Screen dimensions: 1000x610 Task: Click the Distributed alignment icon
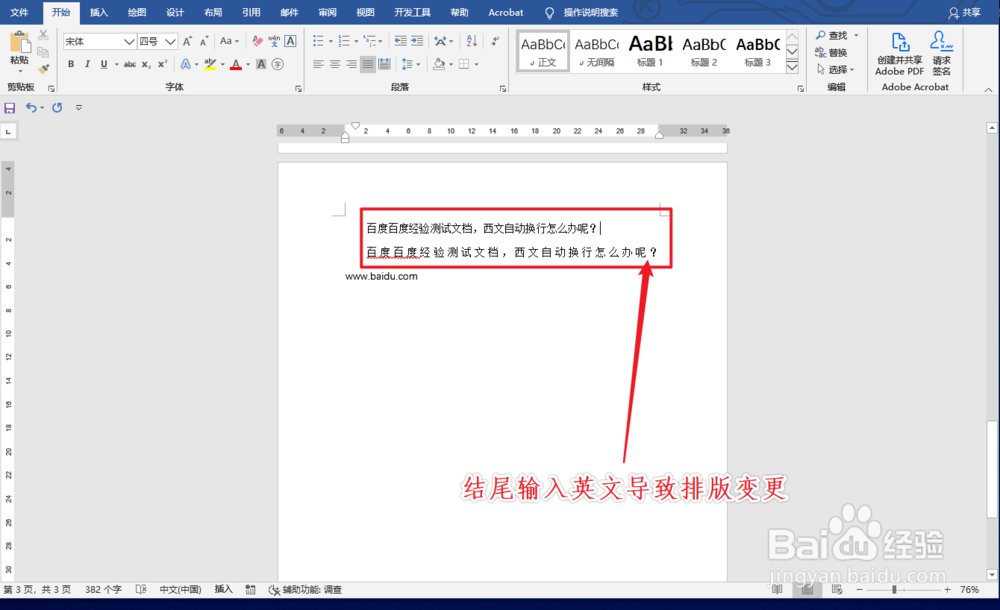pyautogui.click(x=385, y=64)
